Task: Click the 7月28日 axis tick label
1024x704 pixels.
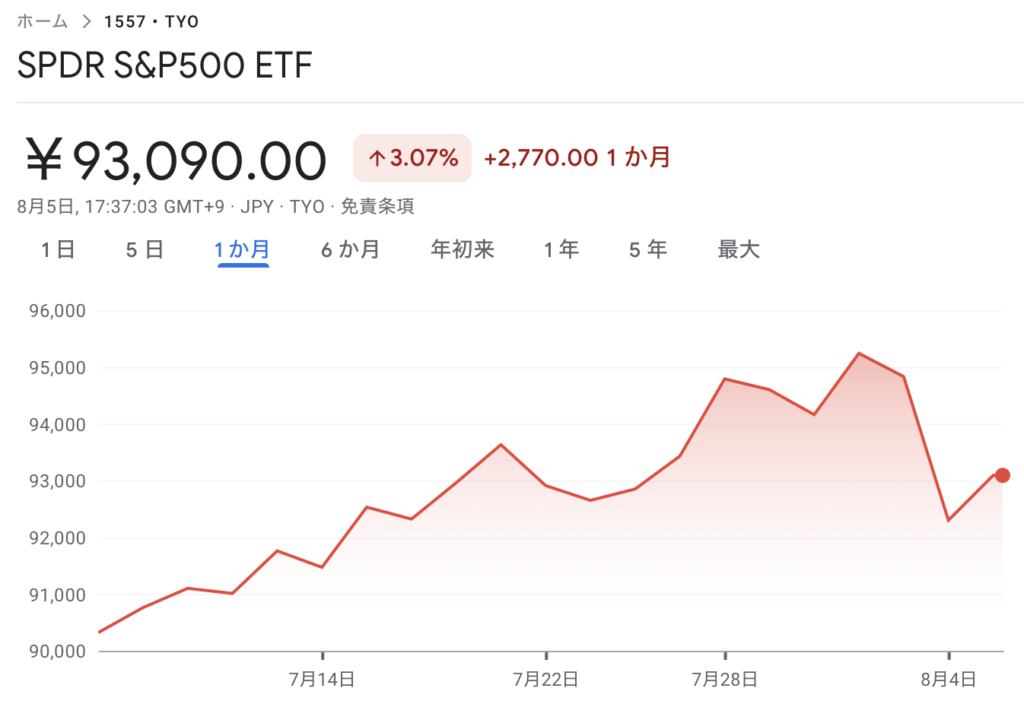Action: pyautogui.click(x=725, y=680)
